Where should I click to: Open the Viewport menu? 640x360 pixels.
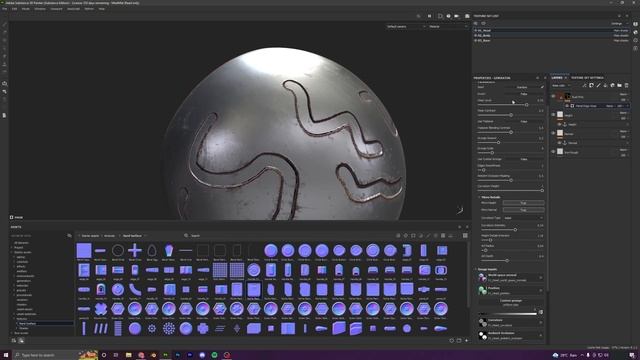56,9
